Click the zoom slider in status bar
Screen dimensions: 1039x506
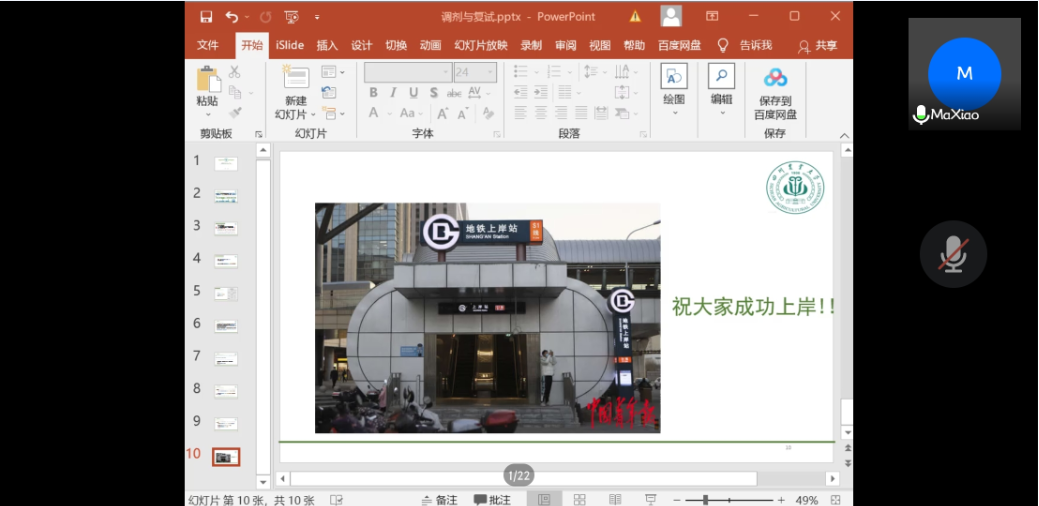pos(705,499)
